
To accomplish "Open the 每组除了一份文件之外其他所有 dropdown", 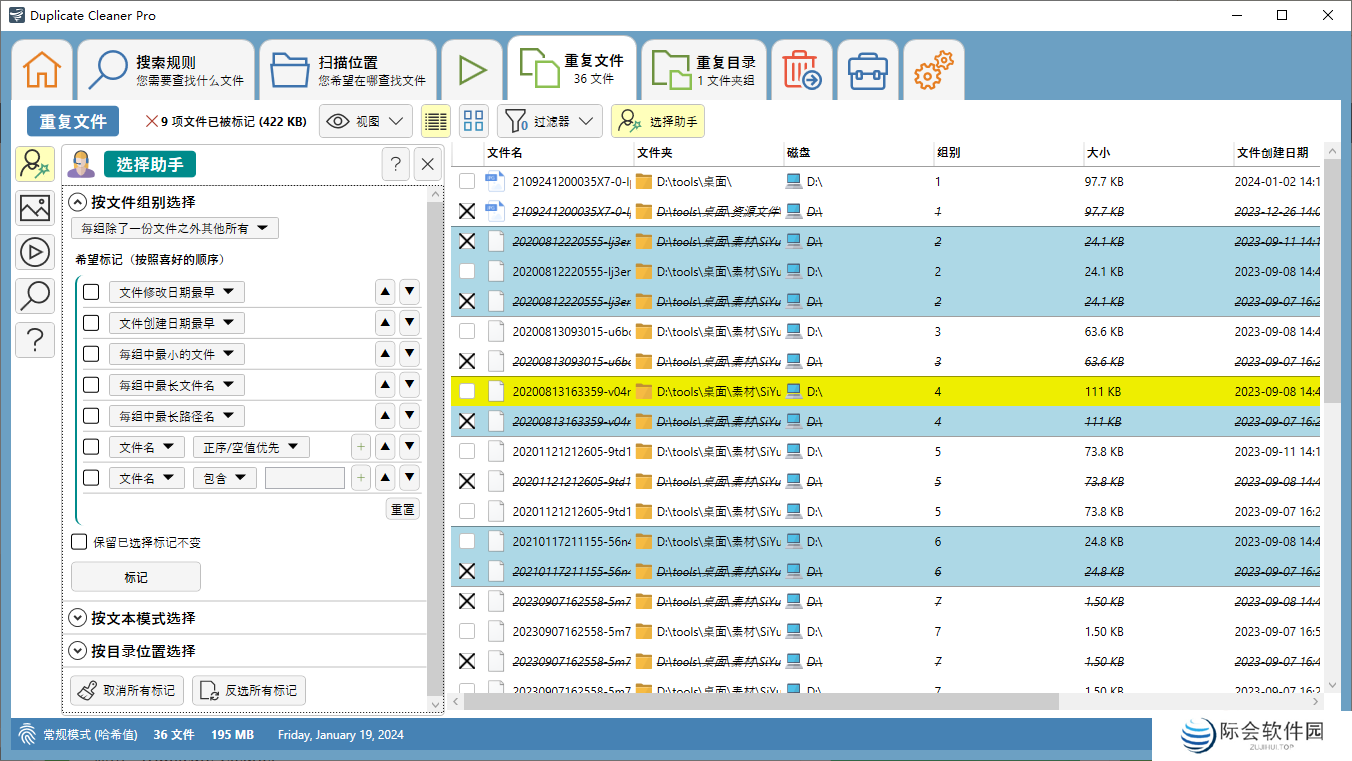I will pos(175,228).
